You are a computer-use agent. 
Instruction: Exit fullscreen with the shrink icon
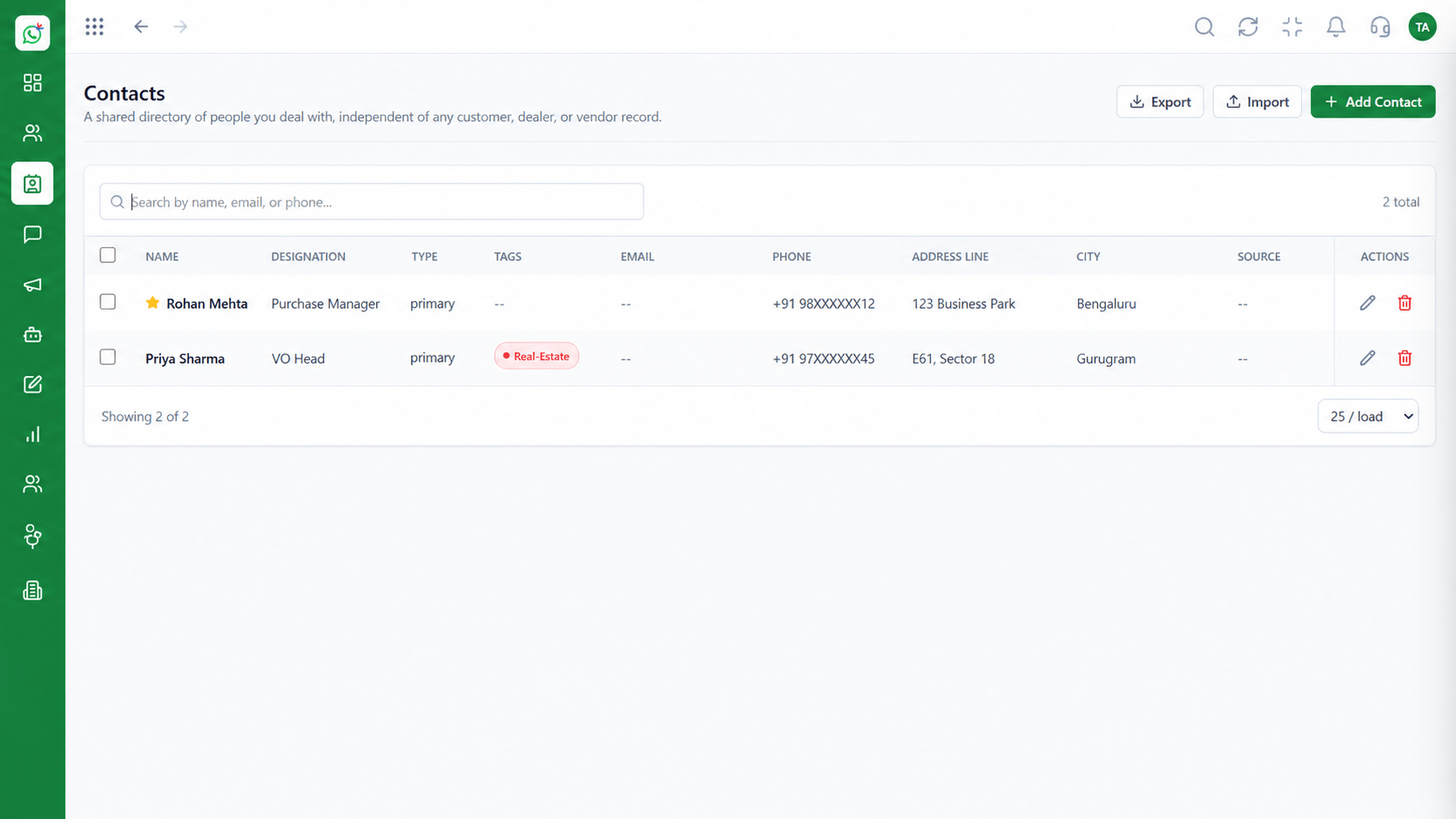(1292, 27)
